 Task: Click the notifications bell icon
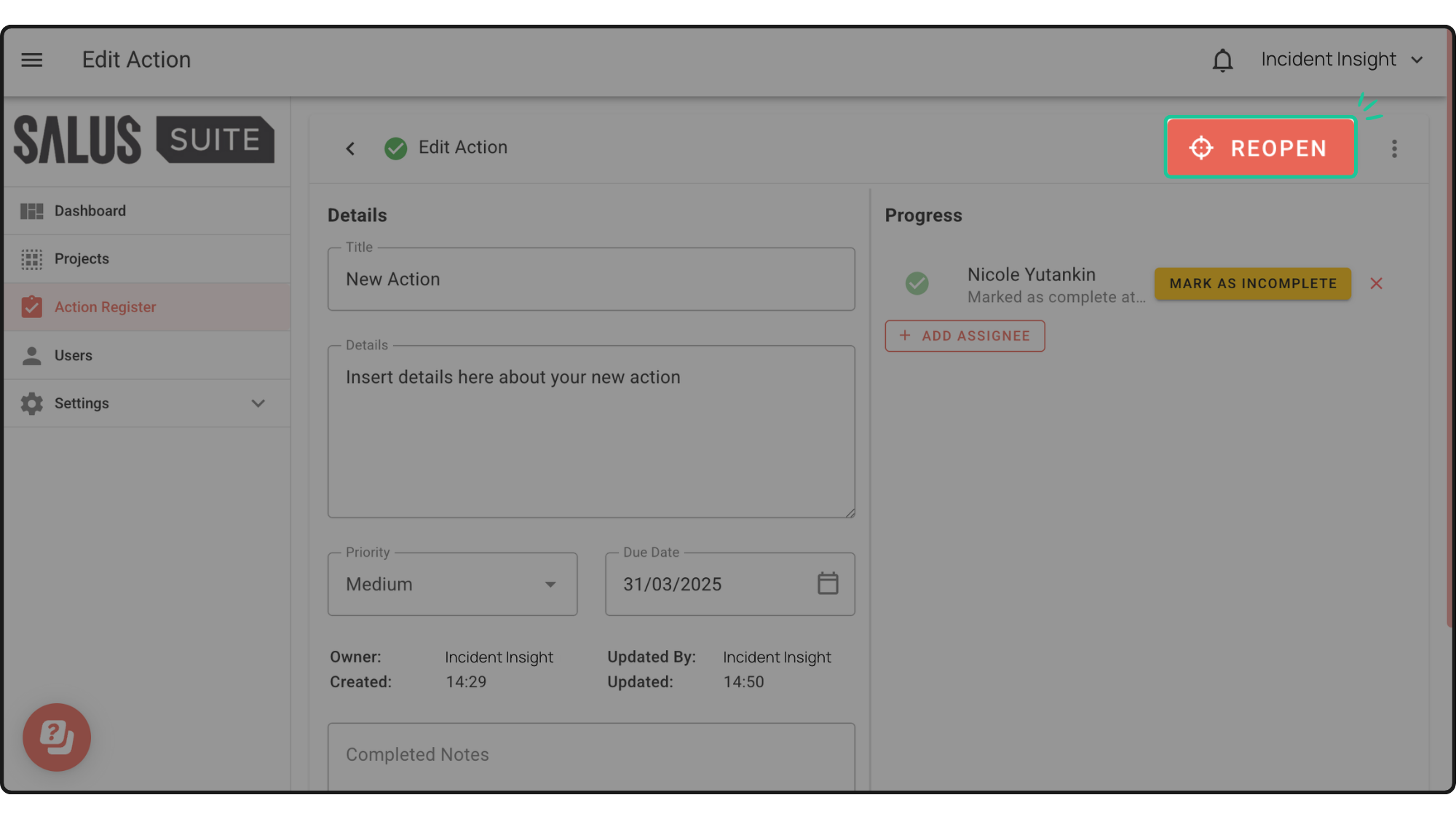tap(1222, 60)
